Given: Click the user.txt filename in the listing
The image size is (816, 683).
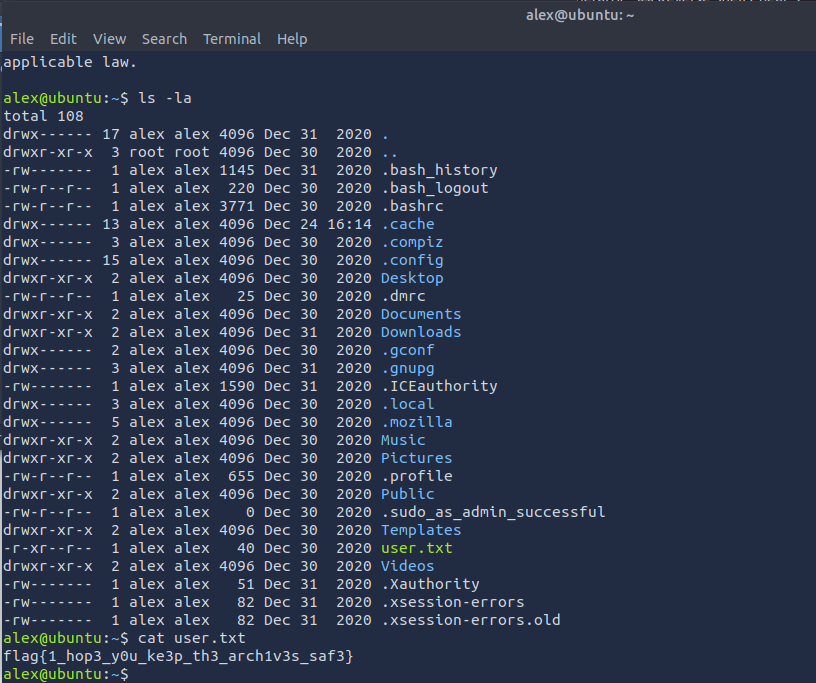Looking at the screenshot, I should click(416, 548).
